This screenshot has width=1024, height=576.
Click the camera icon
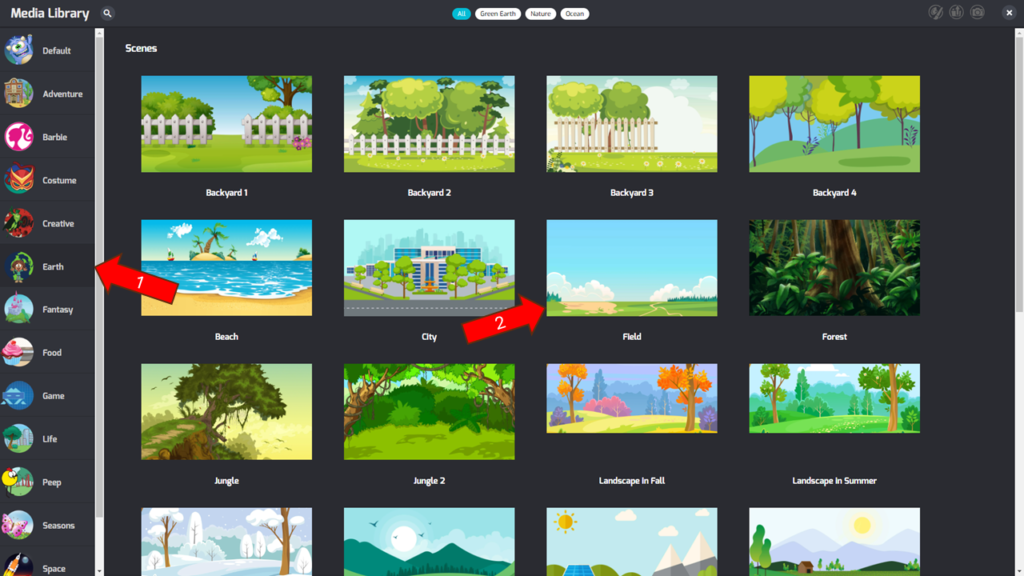[978, 13]
